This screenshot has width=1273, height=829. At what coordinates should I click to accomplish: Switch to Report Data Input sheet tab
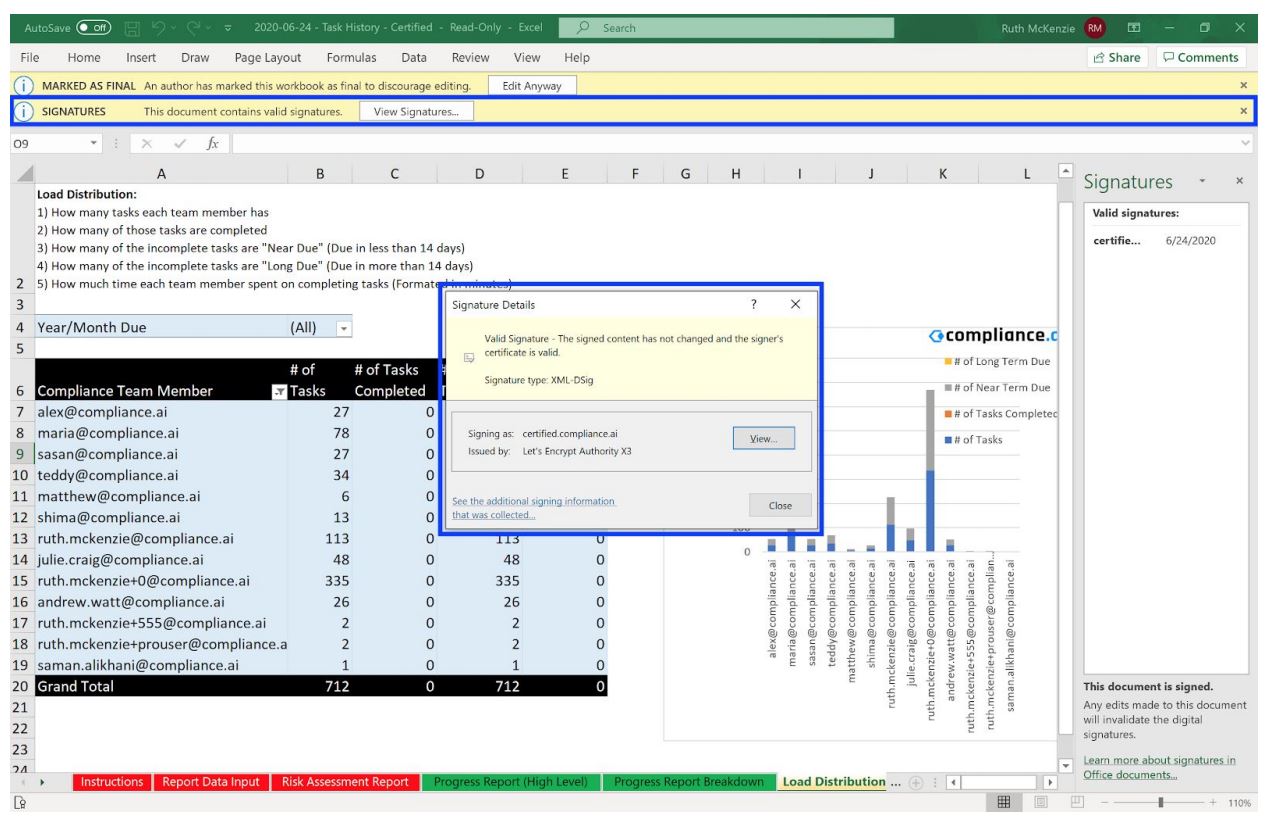[211, 782]
